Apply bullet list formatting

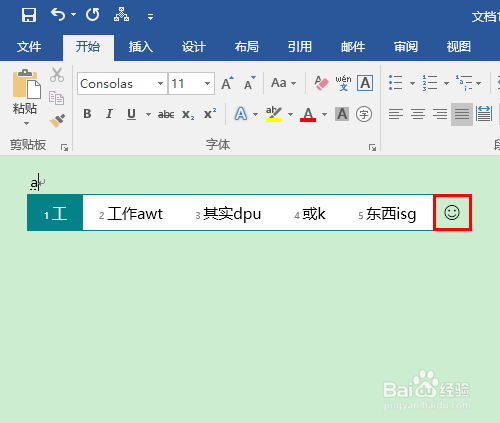pos(396,82)
